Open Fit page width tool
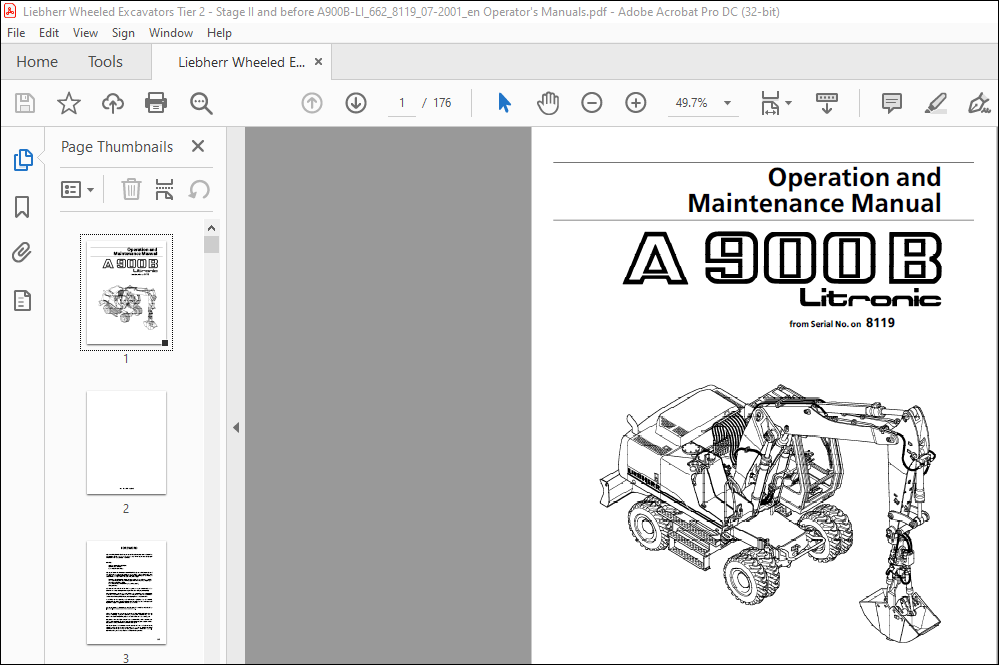Image resolution: width=999 pixels, height=665 pixels. tap(770, 103)
